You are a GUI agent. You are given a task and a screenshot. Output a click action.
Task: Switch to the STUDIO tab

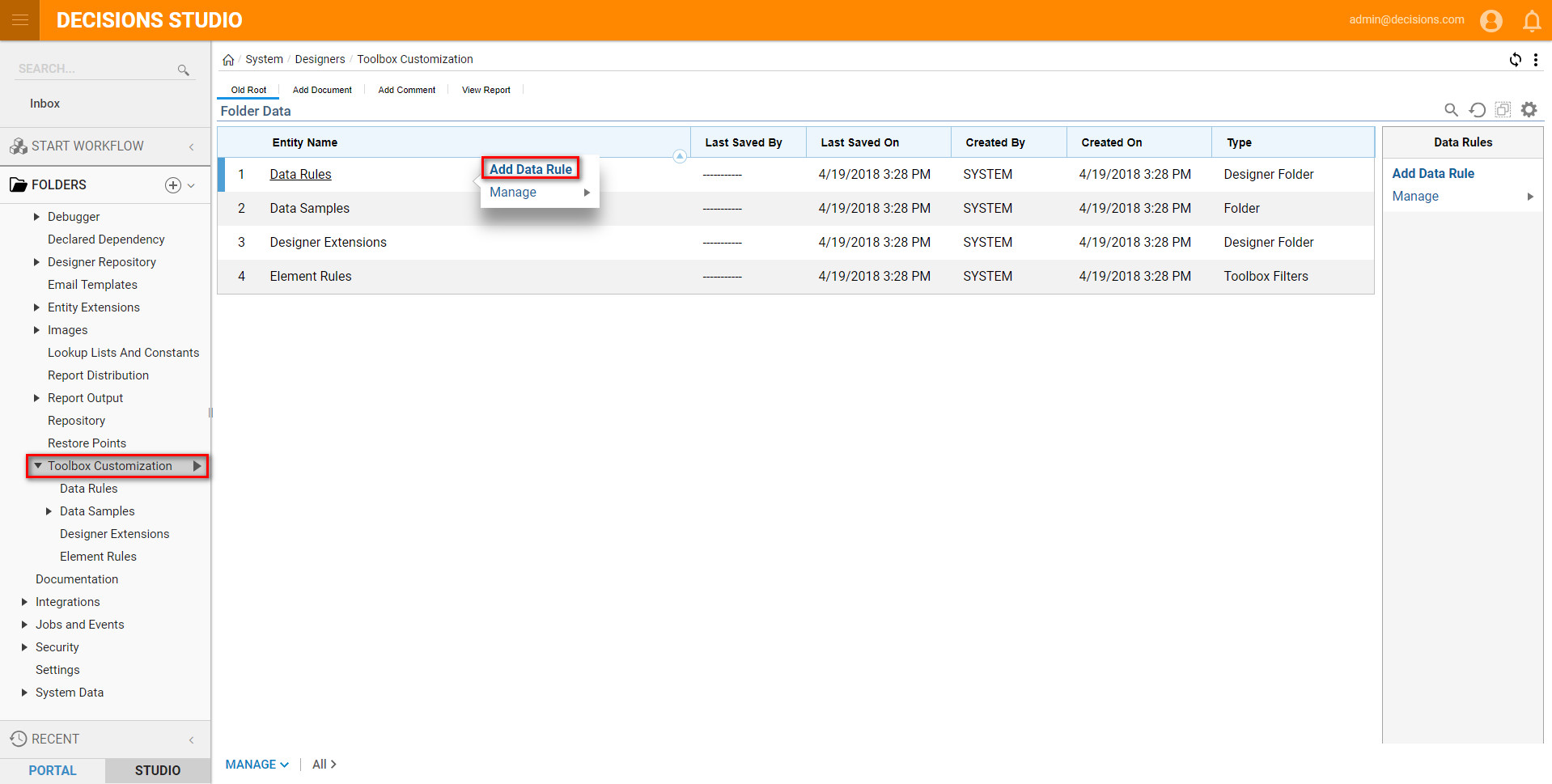pyautogui.click(x=158, y=770)
